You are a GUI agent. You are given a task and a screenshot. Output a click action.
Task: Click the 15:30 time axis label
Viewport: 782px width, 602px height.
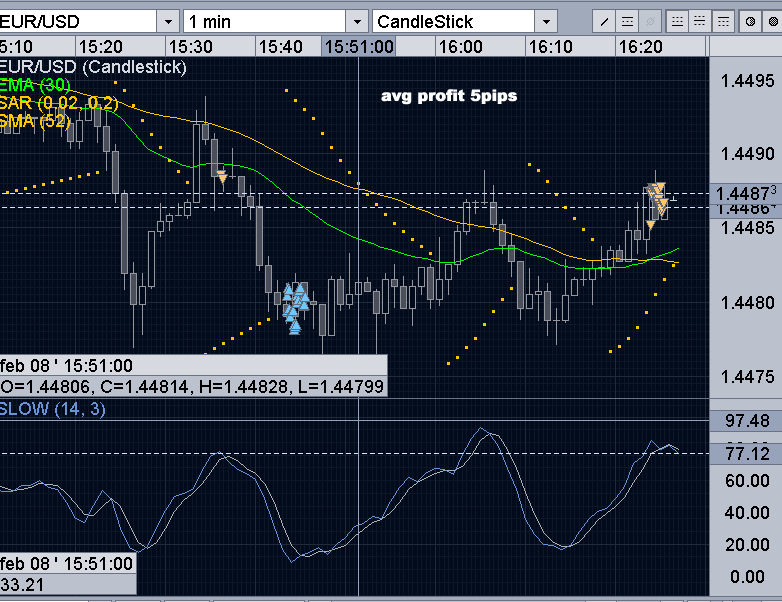tap(191, 47)
